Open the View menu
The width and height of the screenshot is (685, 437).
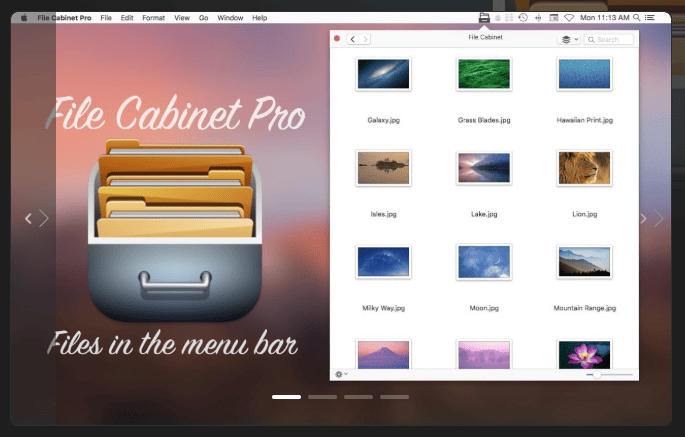[182, 18]
